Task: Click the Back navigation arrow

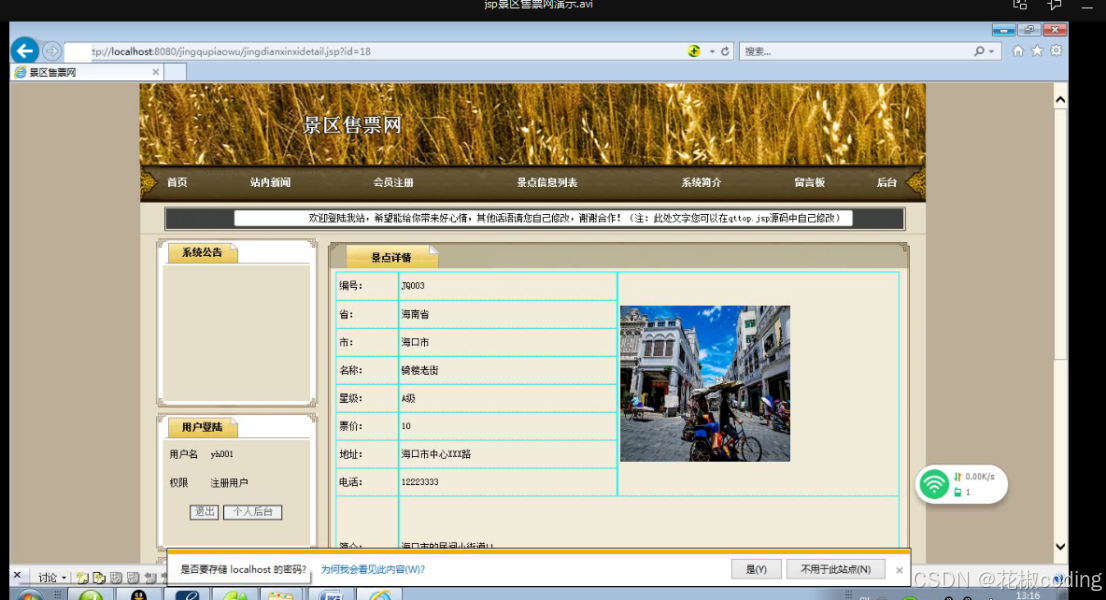Action: point(24,50)
